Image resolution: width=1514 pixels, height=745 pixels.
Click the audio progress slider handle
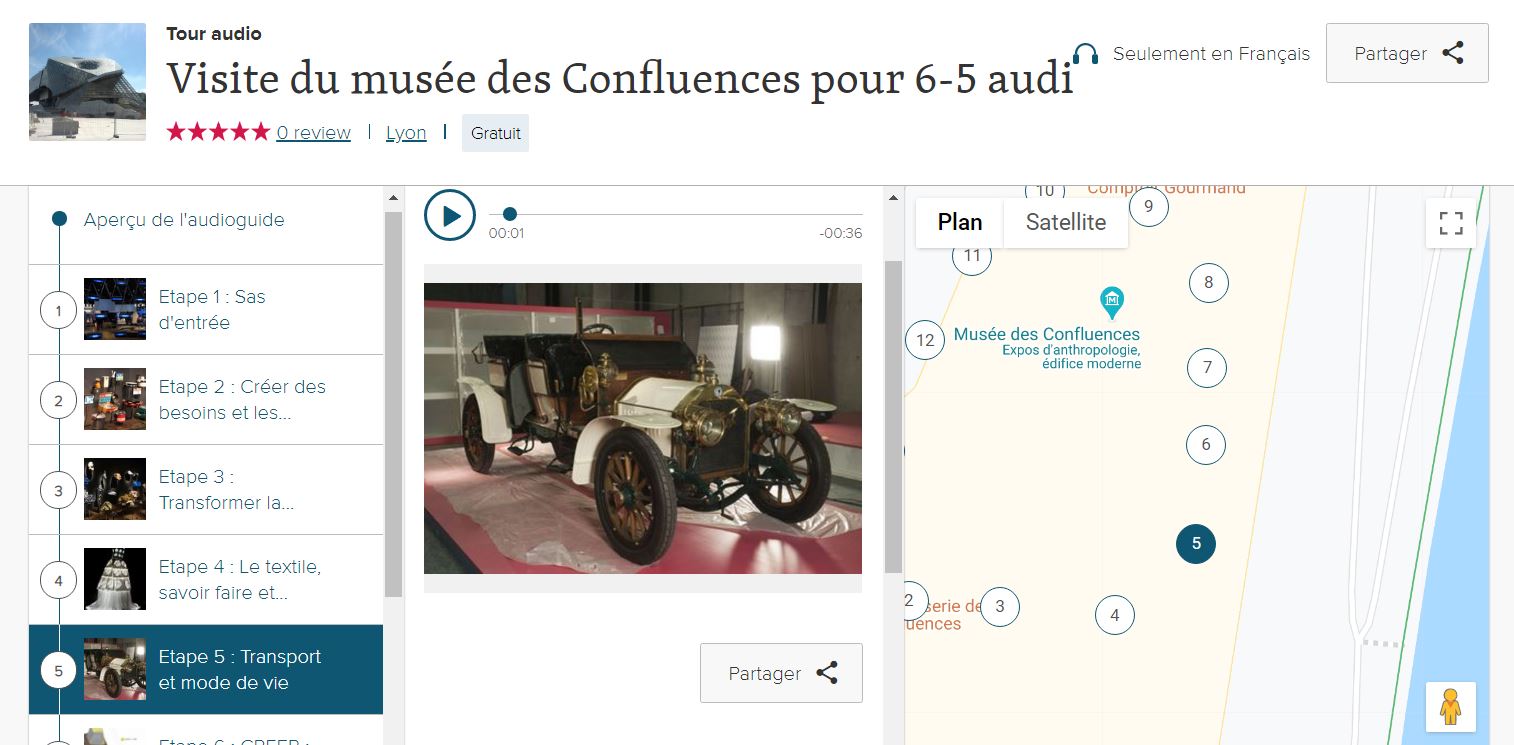point(510,214)
